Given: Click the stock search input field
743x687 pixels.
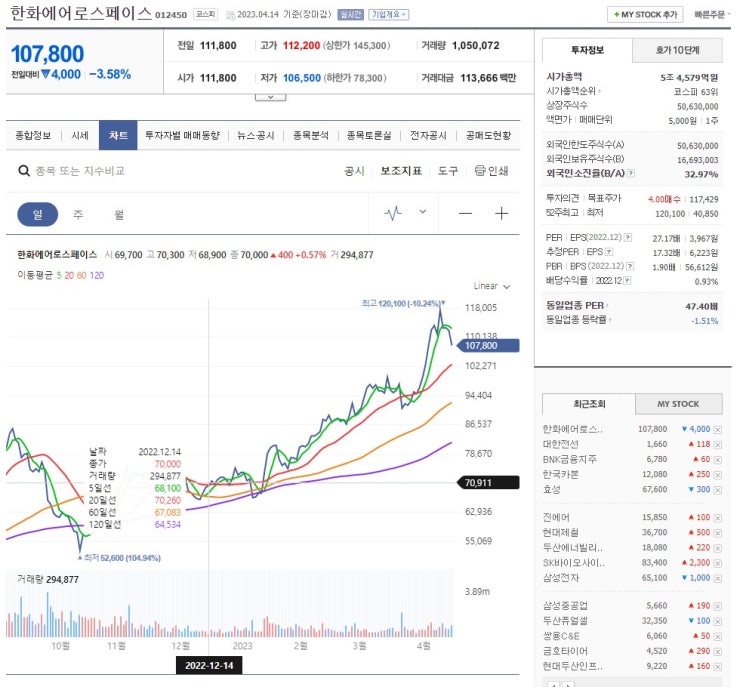Looking at the screenshot, I should (x=80, y=171).
